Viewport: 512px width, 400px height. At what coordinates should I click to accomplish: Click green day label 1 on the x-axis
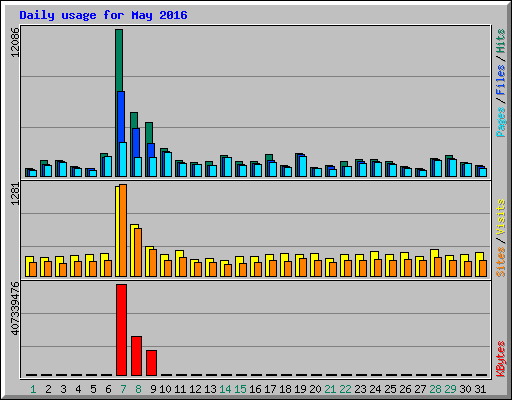pyautogui.click(x=33, y=389)
